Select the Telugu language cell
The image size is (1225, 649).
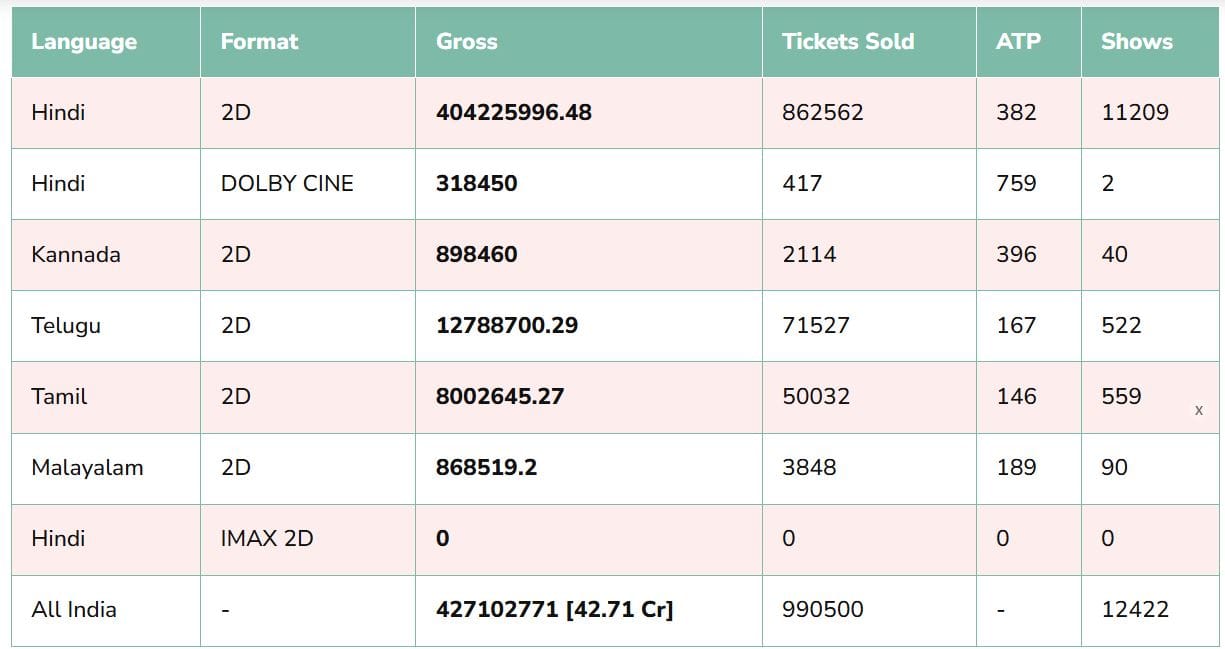coord(66,326)
